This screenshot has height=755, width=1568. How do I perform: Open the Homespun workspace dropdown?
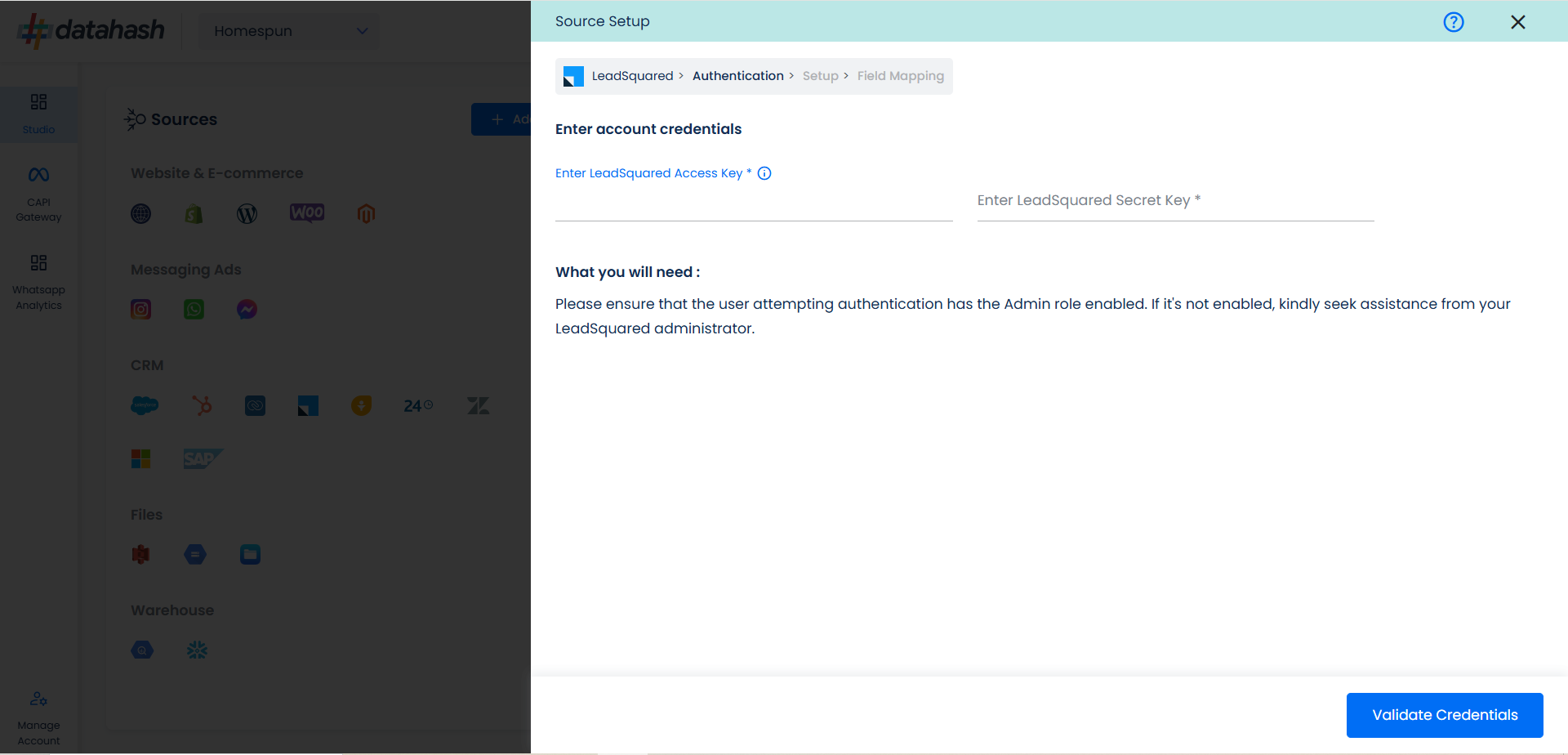pos(289,31)
